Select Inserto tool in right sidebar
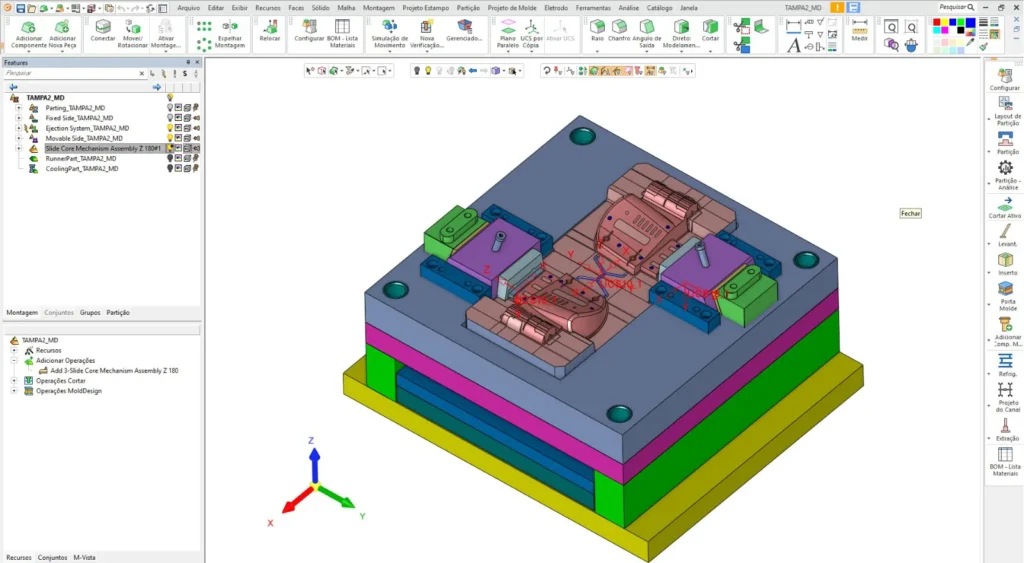1024x563 pixels. click(x=1006, y=263)
